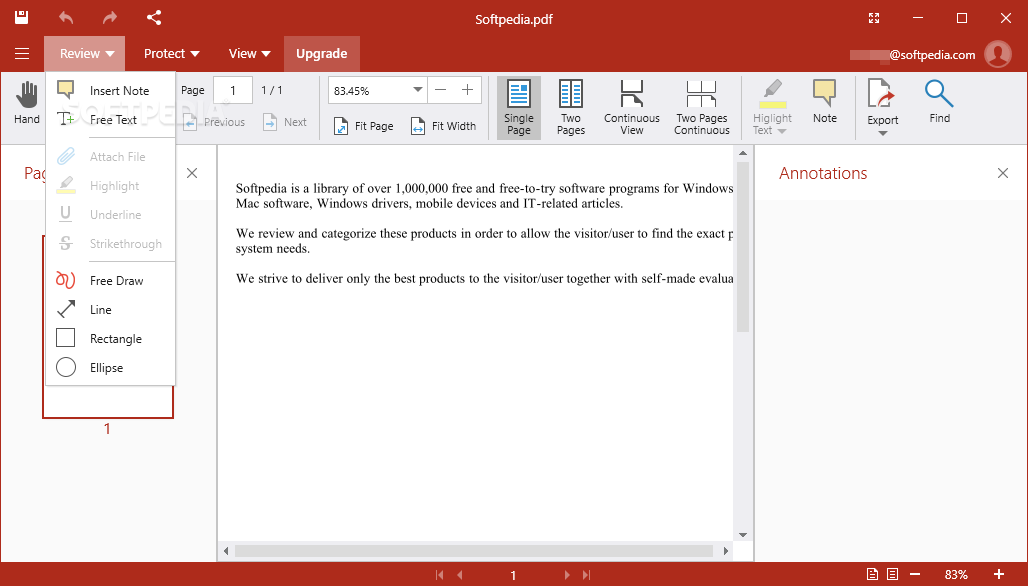Open the Review menu dropdown
This screenshot has width=1028, height=586.
click(x=85, y=54)
